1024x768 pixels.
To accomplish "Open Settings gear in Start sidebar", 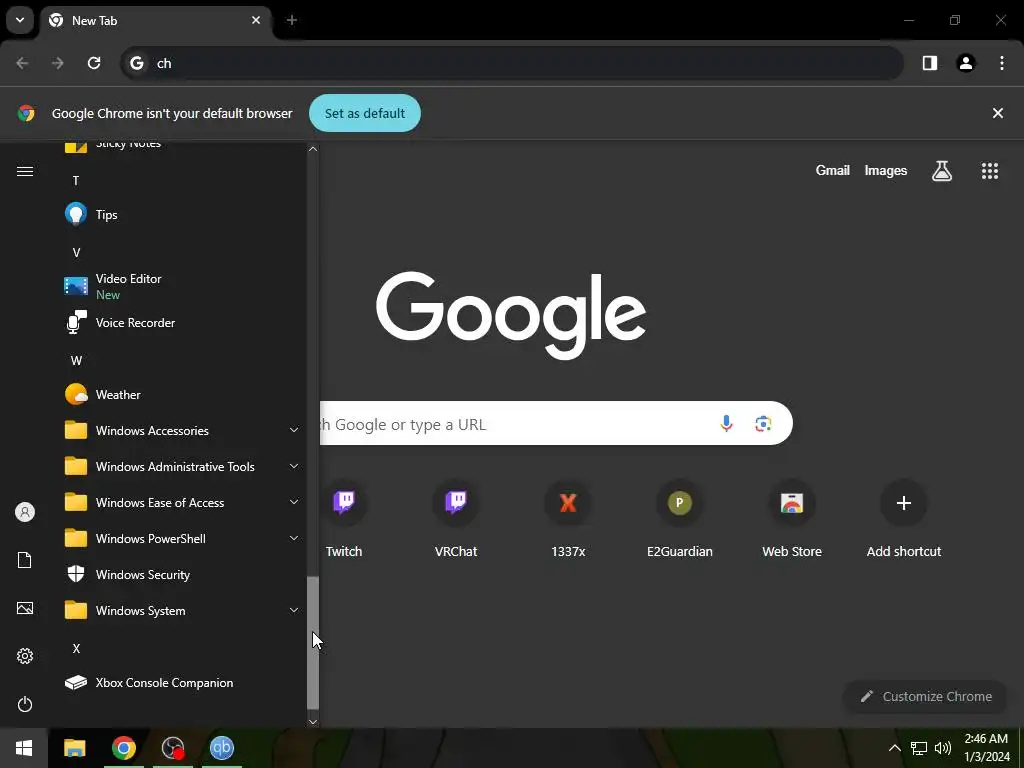I will click(x=25, y=656).
